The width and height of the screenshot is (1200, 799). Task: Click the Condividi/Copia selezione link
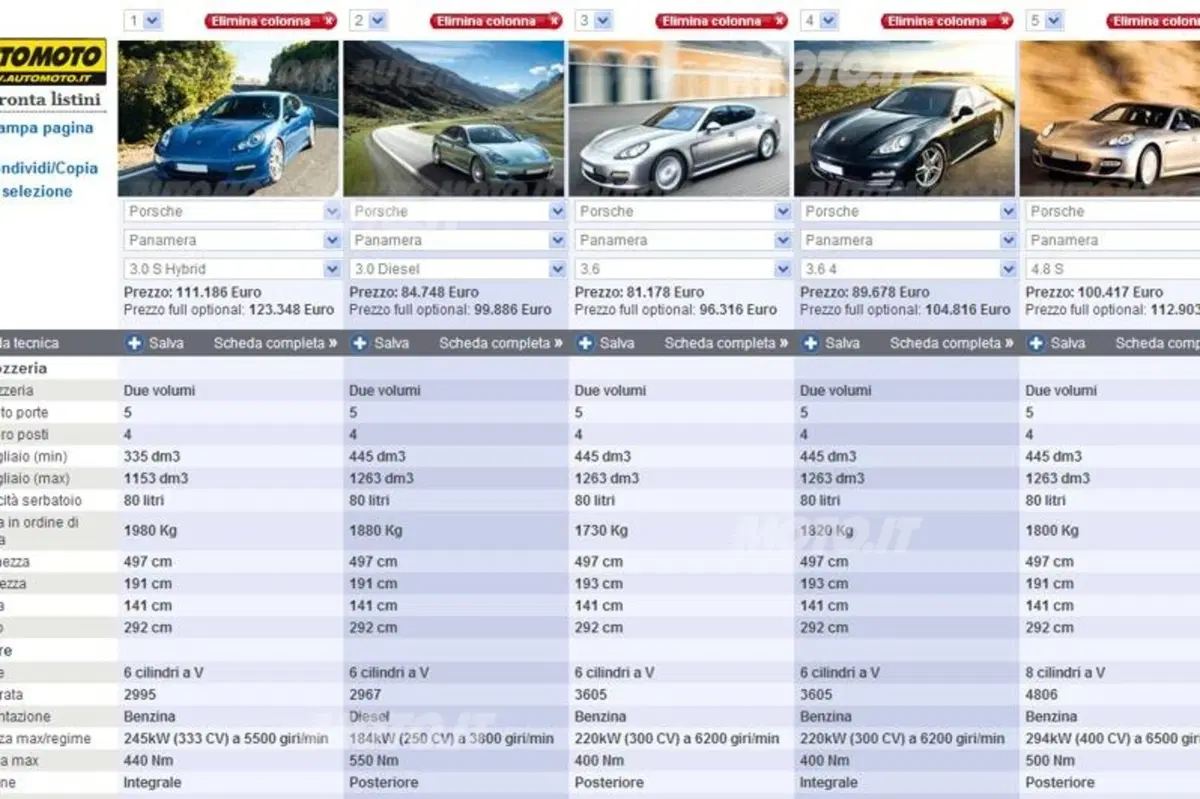[49, 179]
